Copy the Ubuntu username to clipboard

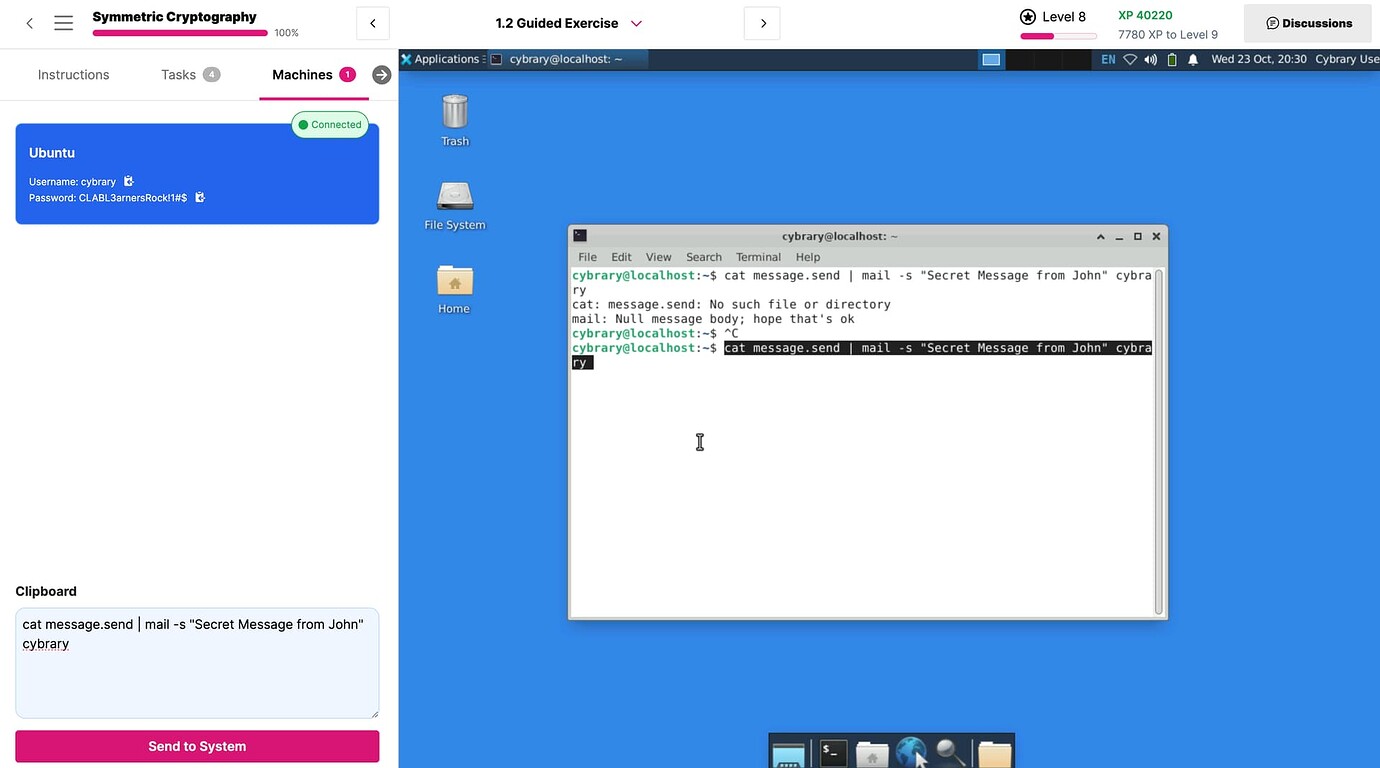click(x=127, y=182)
